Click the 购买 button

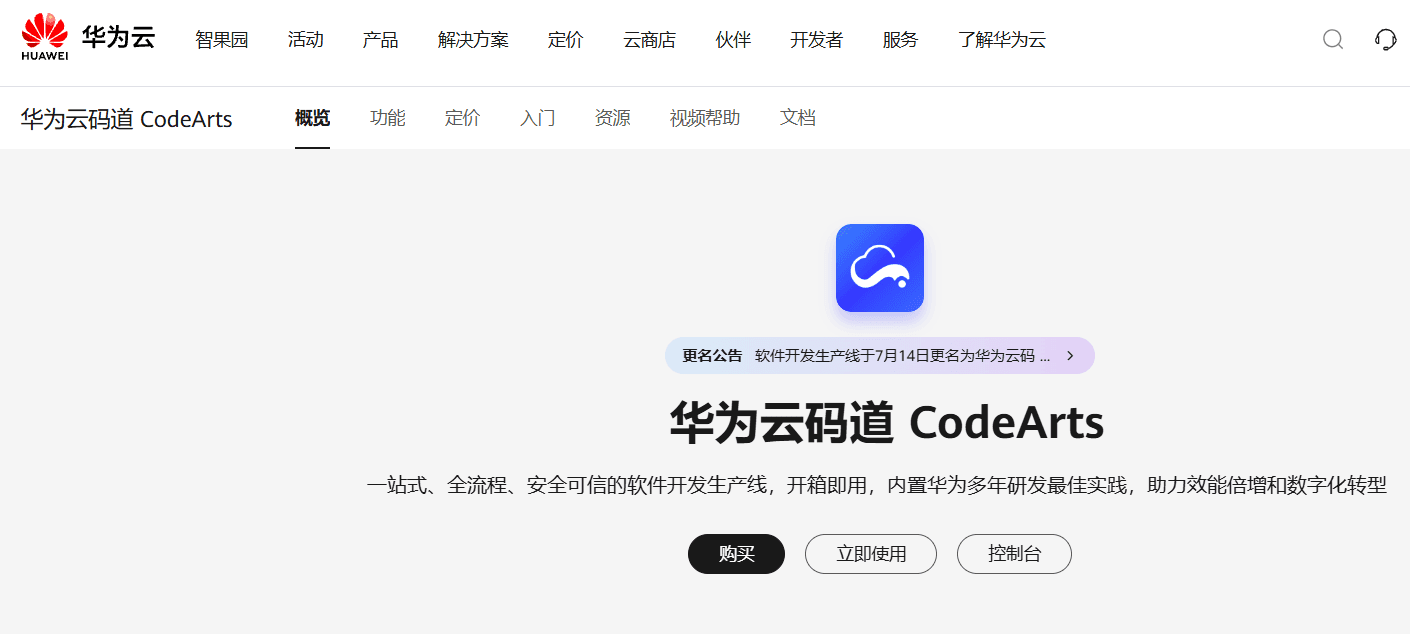pyautogui.click(x=736, y=554)
